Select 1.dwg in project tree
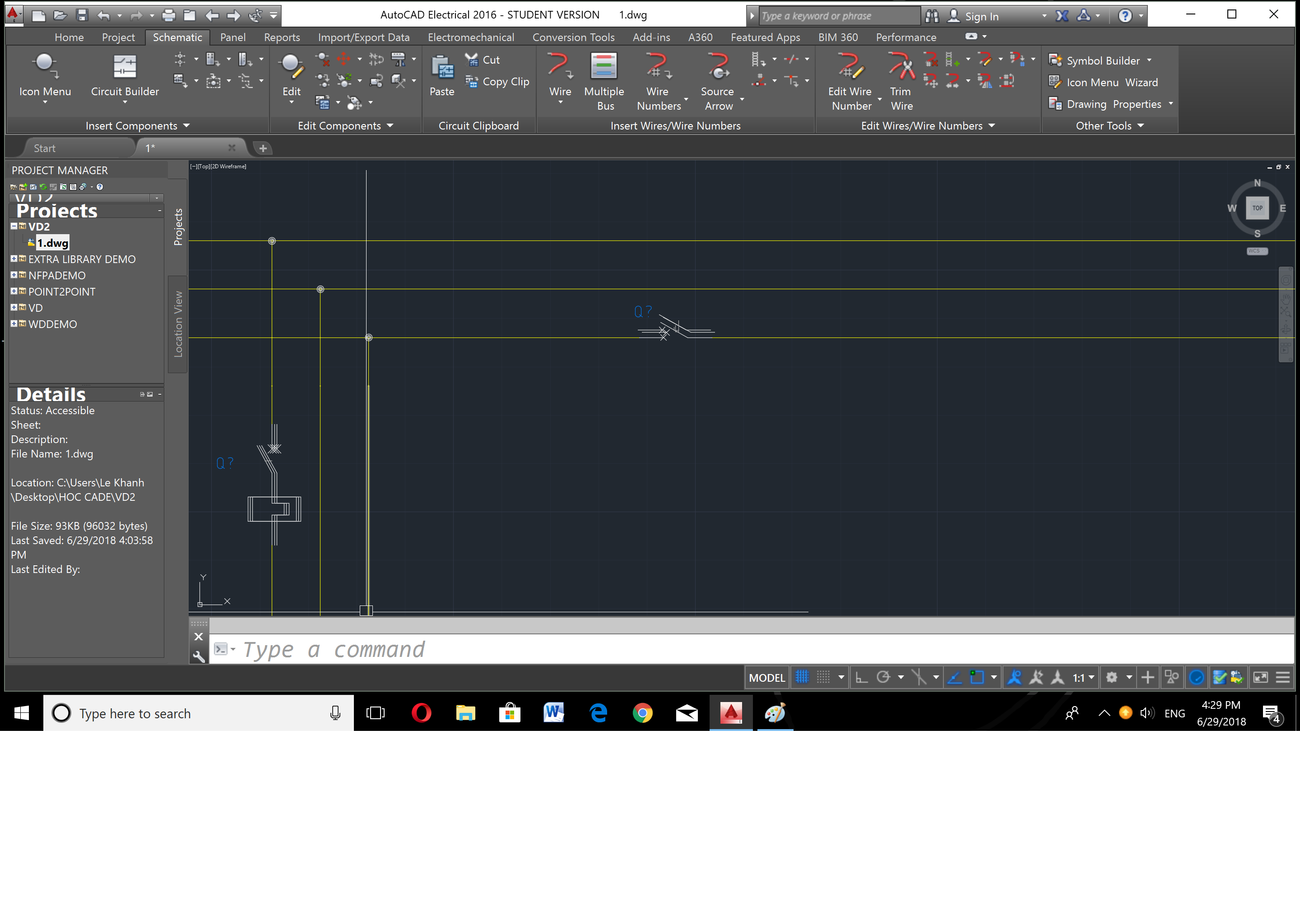This screenshot has height=924, width=1300. pos(52,243)
